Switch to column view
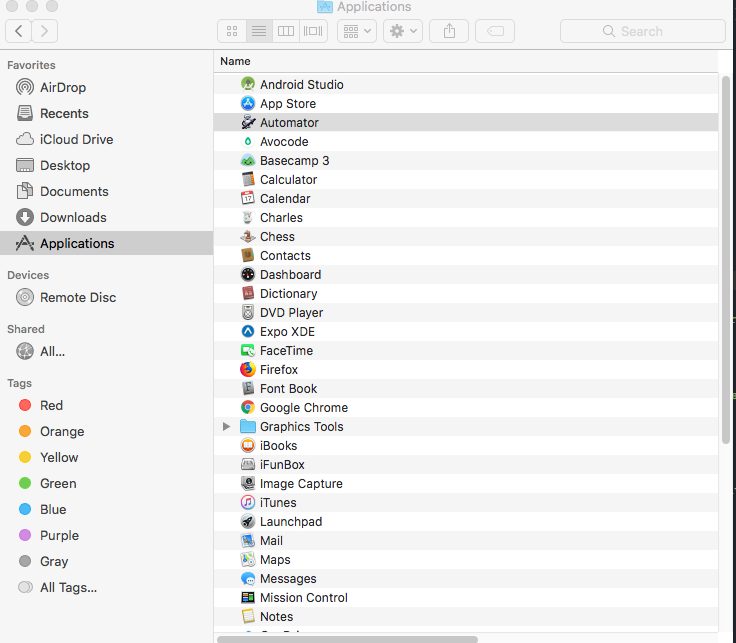 click(x=286, y=31)
